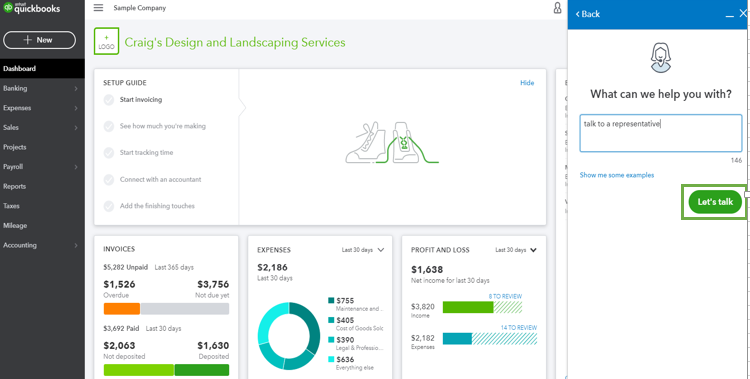The image size is (750, 379).
Task: Expand the Payroll submenu chevron
Action: pos(76,167)
